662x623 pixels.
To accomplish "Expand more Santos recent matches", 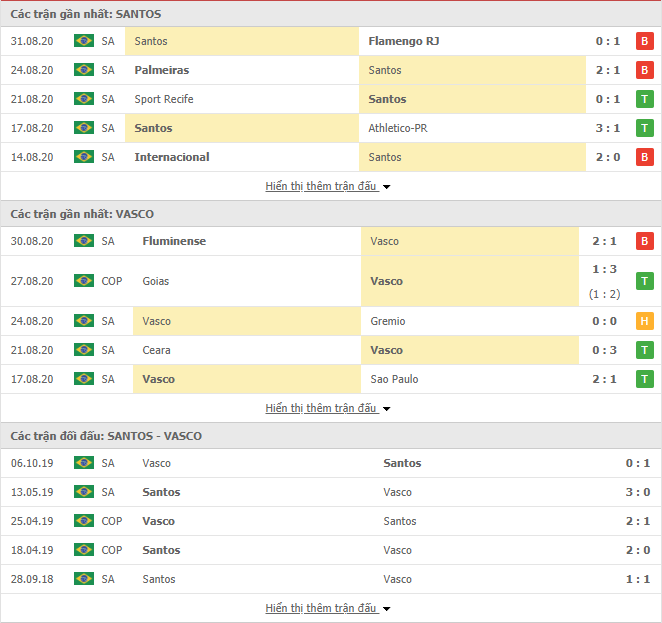I will tap(328, 186).
